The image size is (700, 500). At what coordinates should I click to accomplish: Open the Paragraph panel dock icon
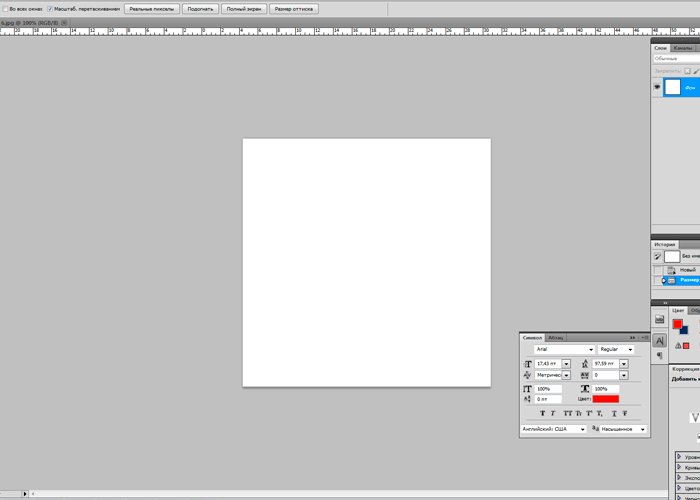coord(660,356)
